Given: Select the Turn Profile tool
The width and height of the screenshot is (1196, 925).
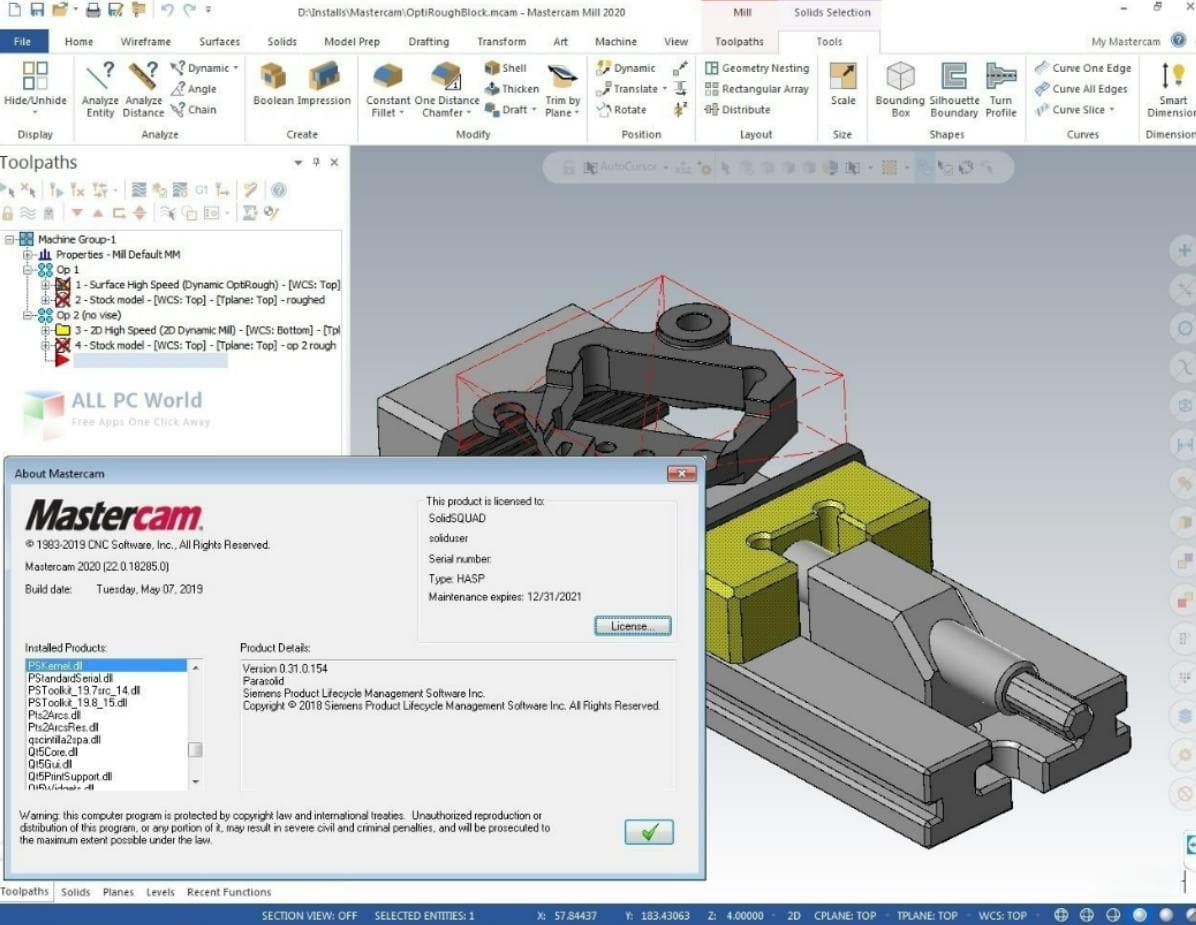Looking at the screenshot, I should click(x=1001, y=89).
